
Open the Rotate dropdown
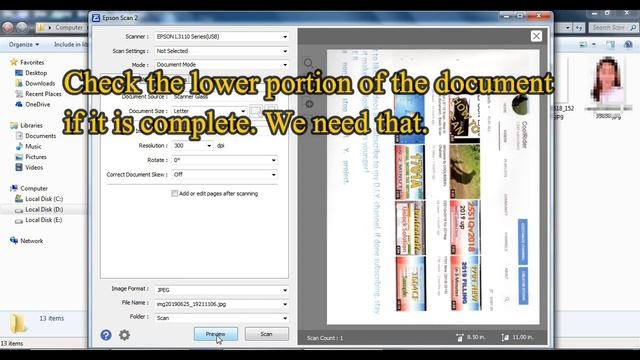(224, 160)
